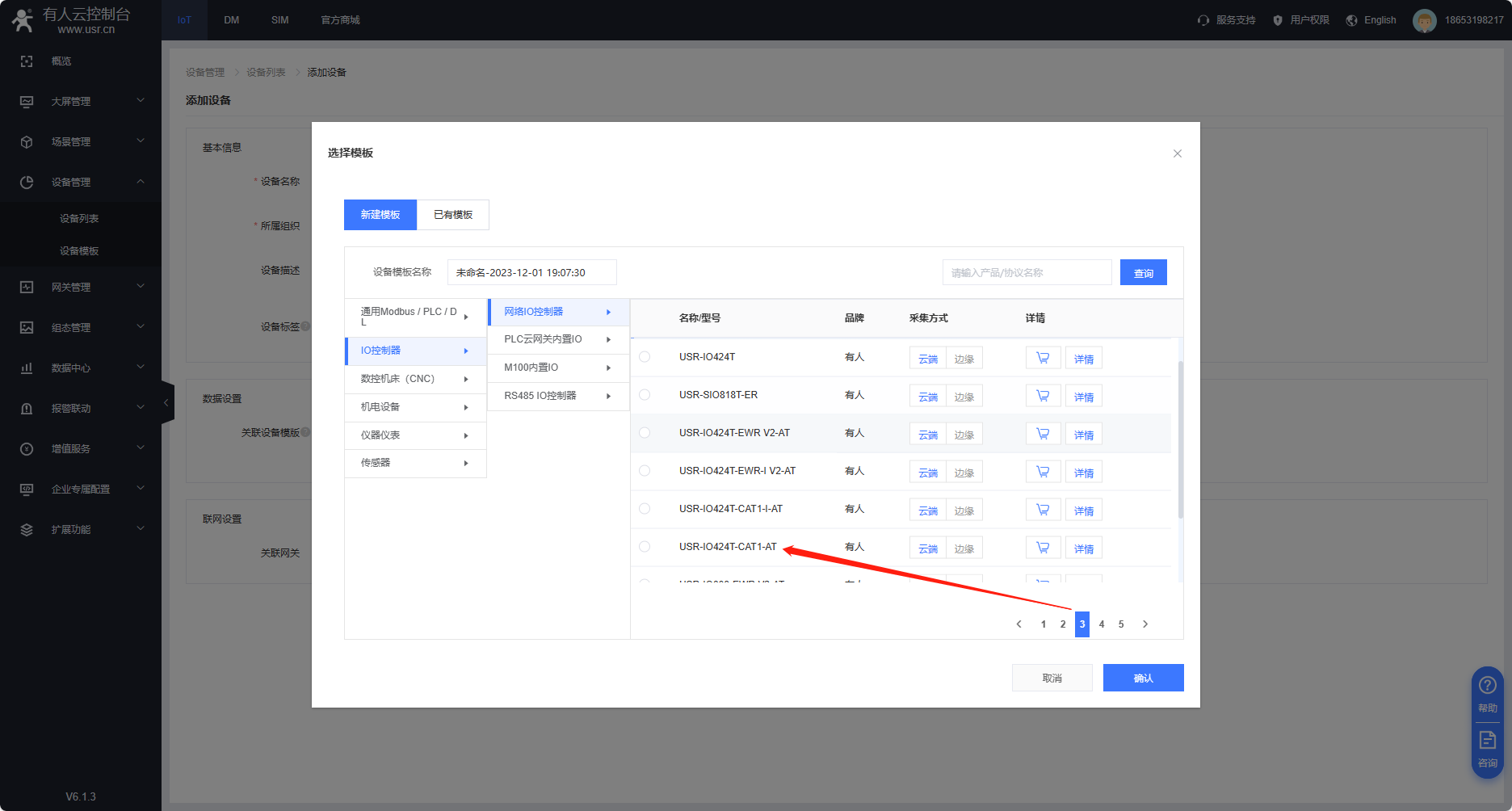Select radio for USR-IO424T-CAT1-AT
Viewport: 1512px width, 811px height.
(x=645, y=547)
